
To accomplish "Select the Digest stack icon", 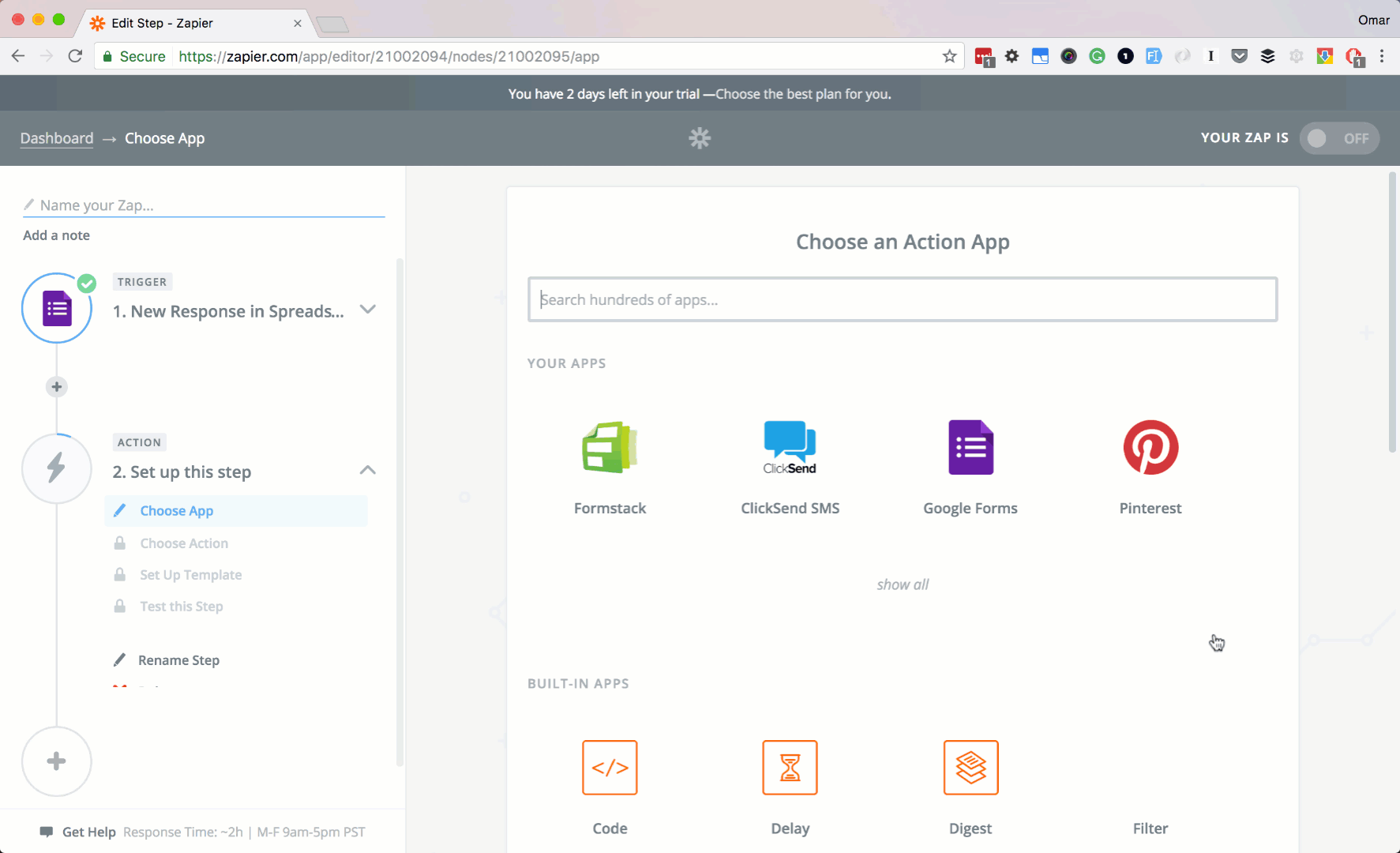I will (x=970, y=767).
